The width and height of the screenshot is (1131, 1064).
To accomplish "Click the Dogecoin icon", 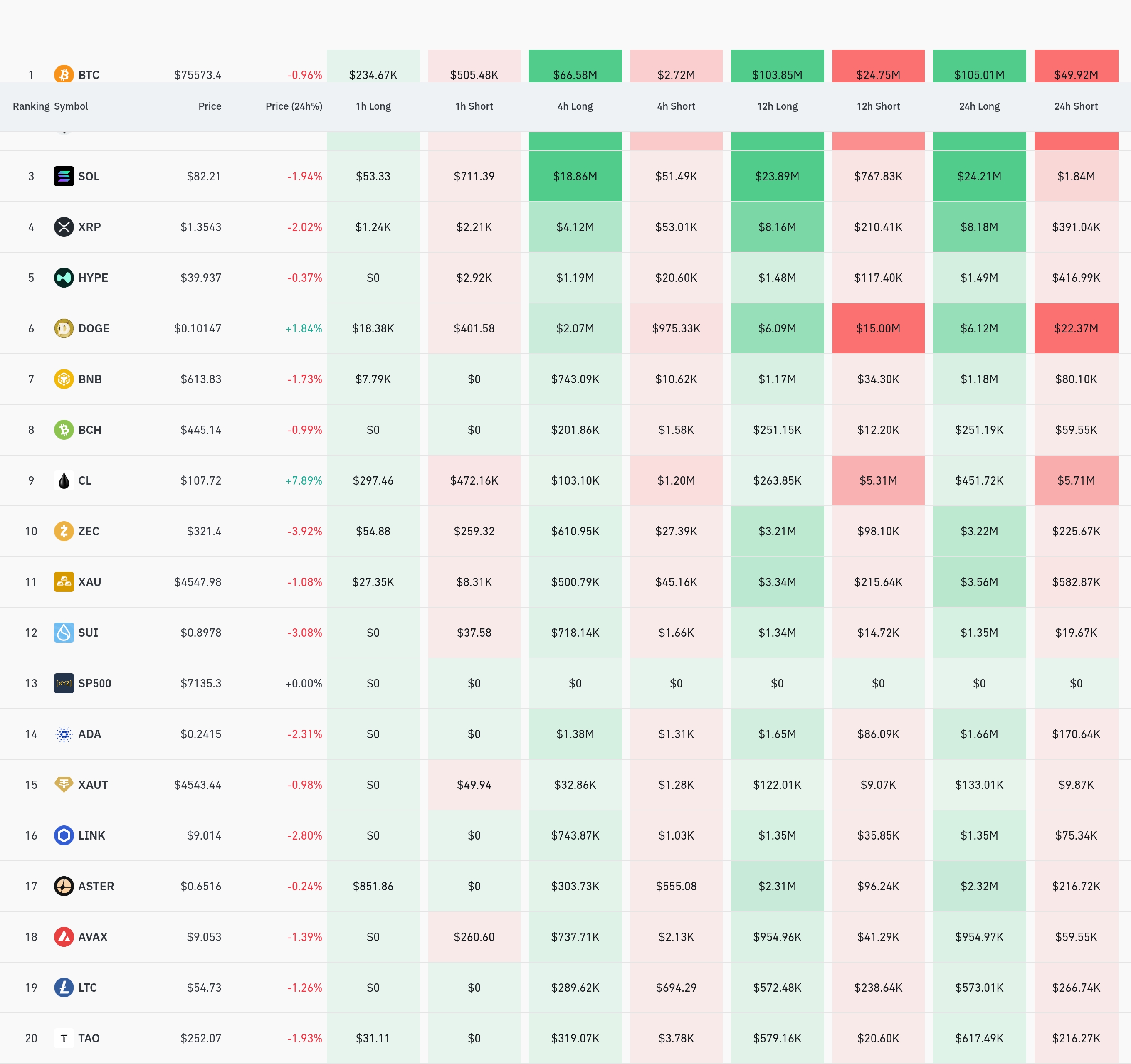I will point(64,328).
